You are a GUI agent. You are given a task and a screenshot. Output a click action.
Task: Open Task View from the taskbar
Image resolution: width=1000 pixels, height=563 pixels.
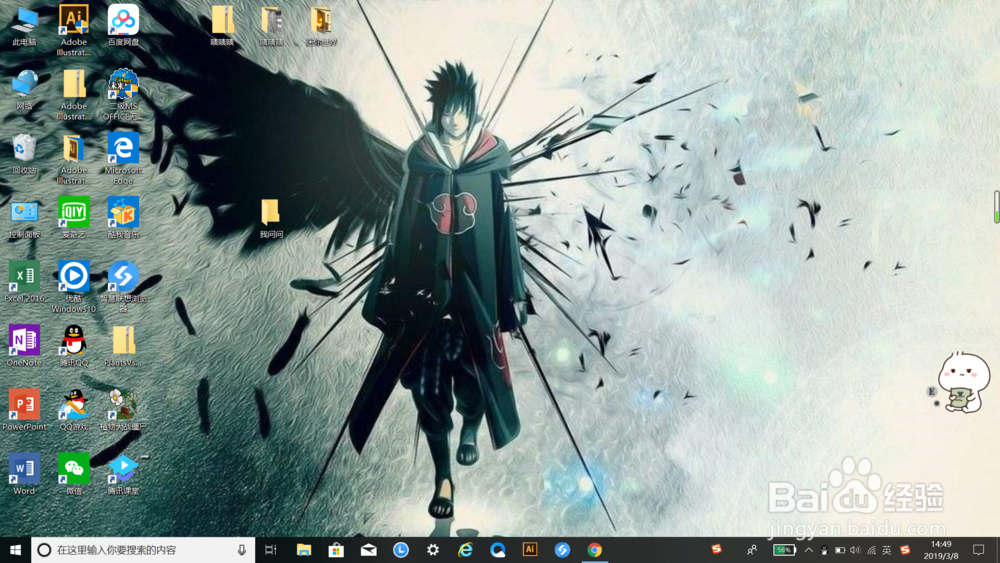pos(270,550)
